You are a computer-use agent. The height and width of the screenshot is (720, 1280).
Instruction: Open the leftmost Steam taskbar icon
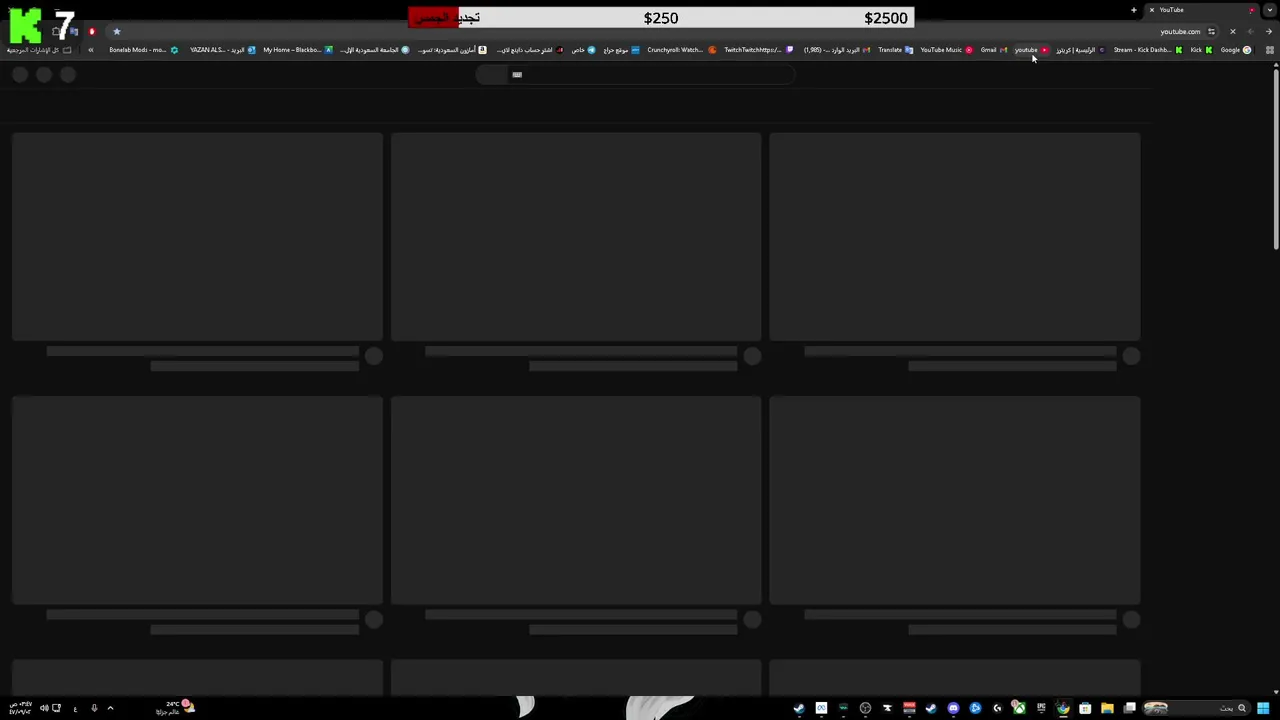coord(799,708)
